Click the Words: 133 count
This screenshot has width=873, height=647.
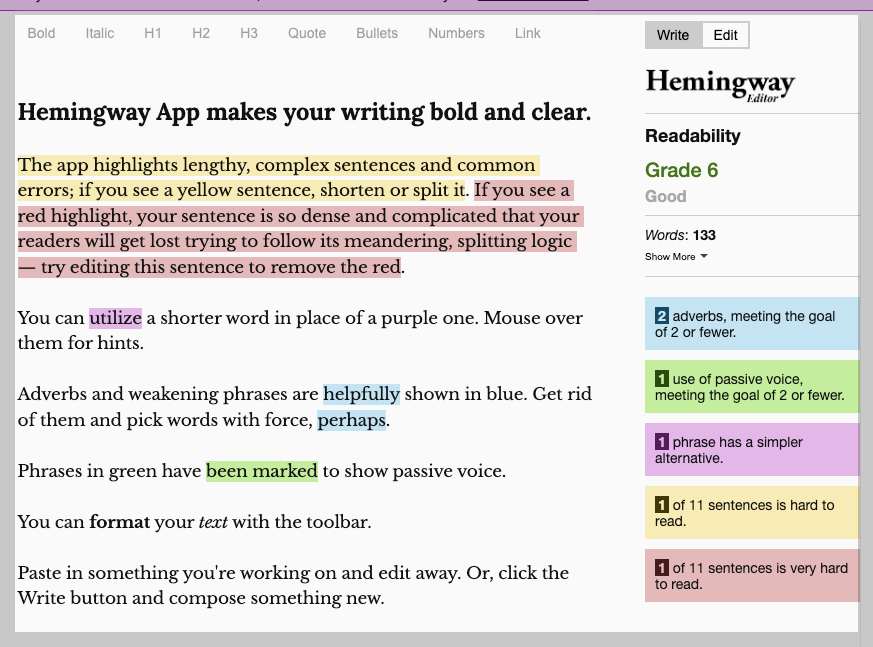(680, 235)
